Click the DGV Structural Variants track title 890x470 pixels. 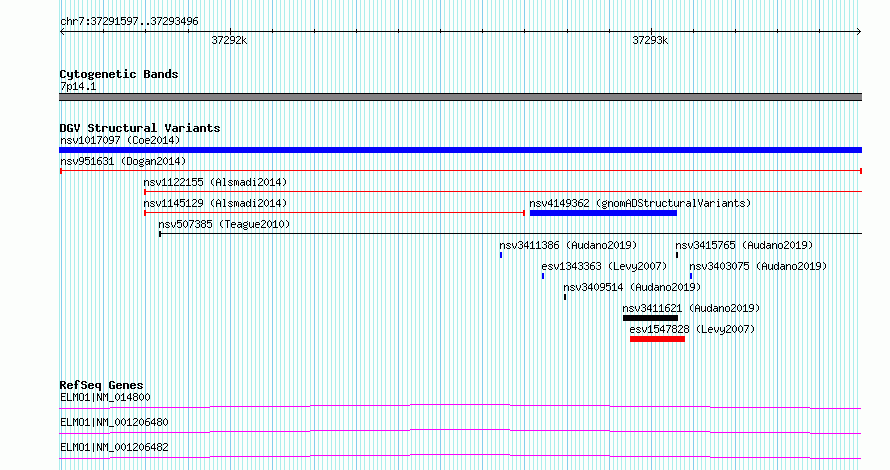coord(140,128)
